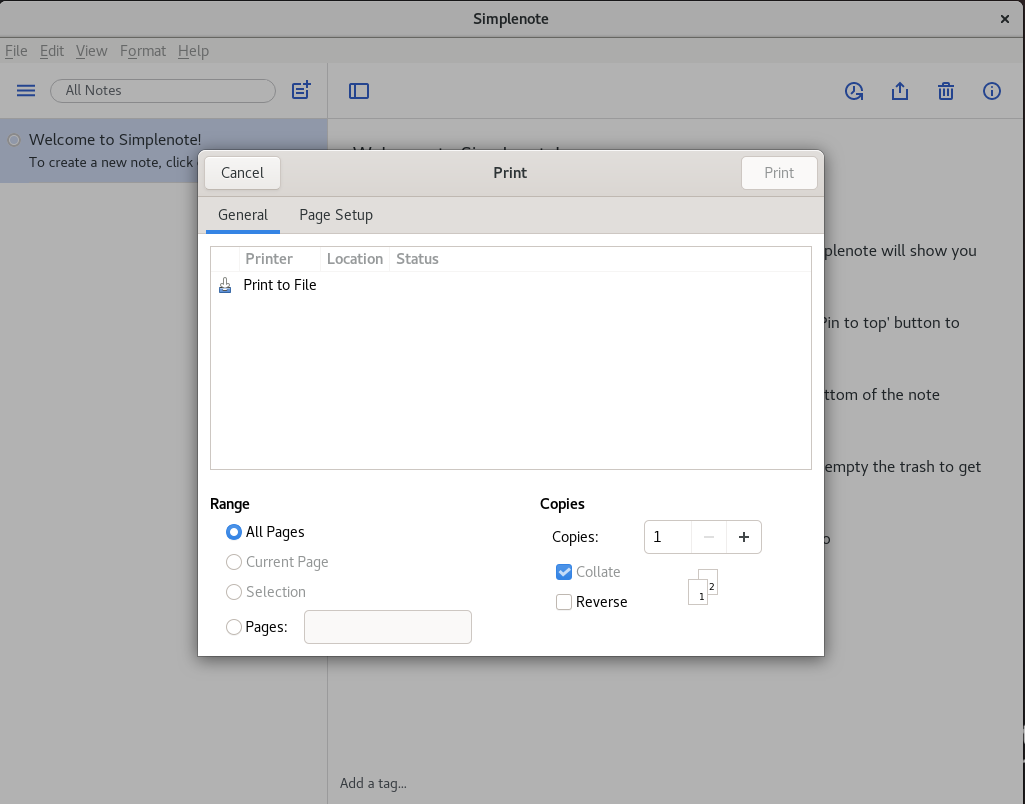Switch to the Page Setup tab
This screenshot has height=804, width=1025.
[336, 215]
